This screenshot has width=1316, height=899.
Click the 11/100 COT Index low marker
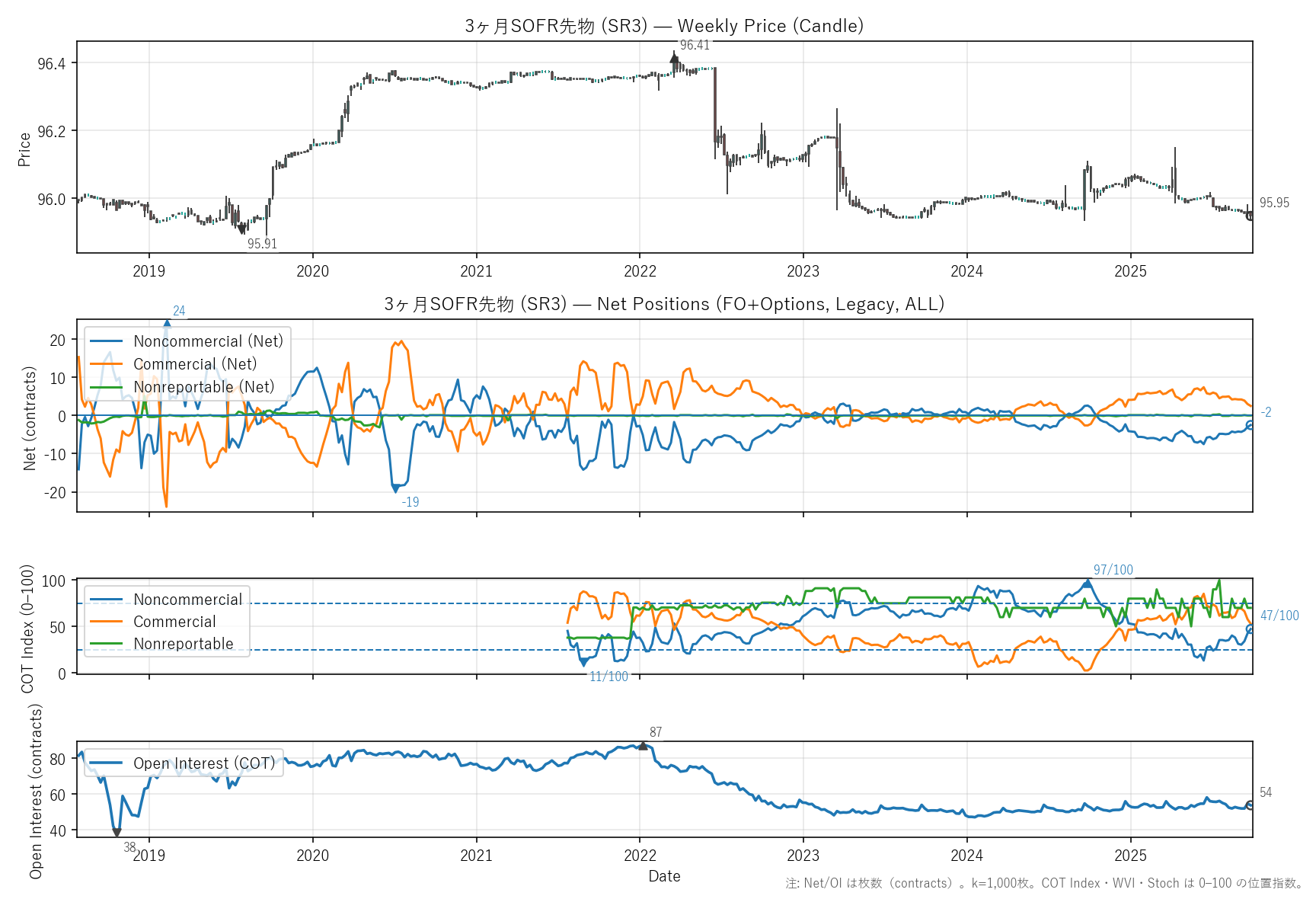(x=584, y=662)
